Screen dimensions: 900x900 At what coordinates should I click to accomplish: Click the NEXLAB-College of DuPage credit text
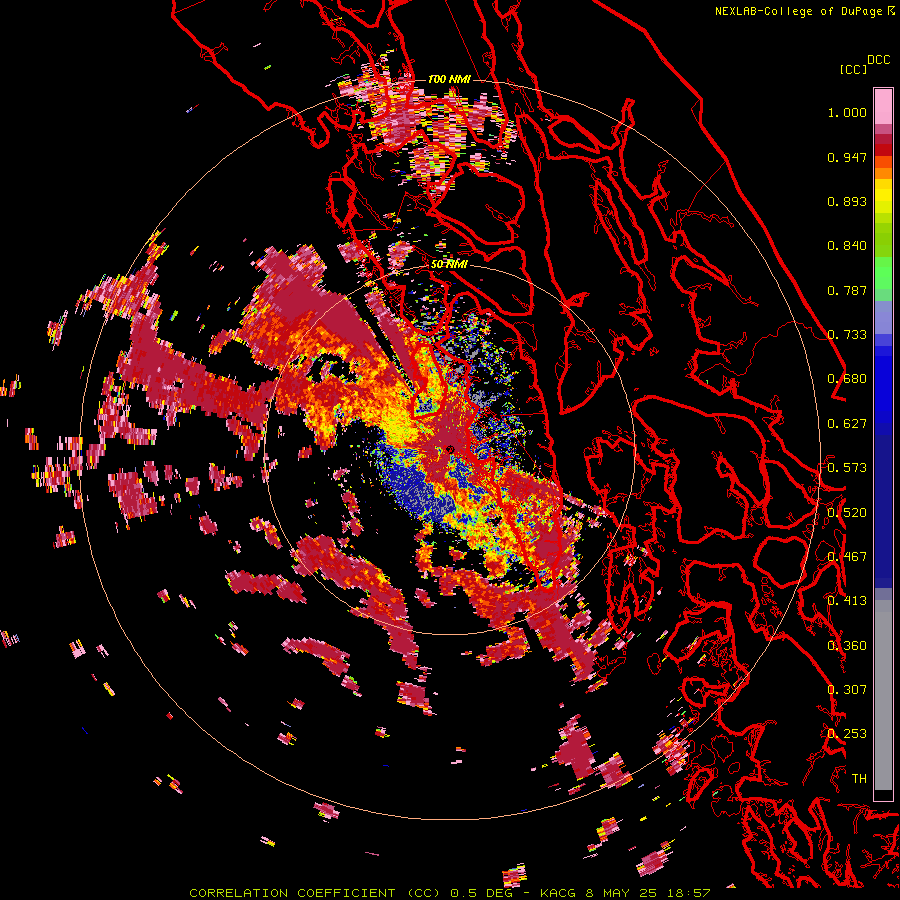[x=799, y=11]
